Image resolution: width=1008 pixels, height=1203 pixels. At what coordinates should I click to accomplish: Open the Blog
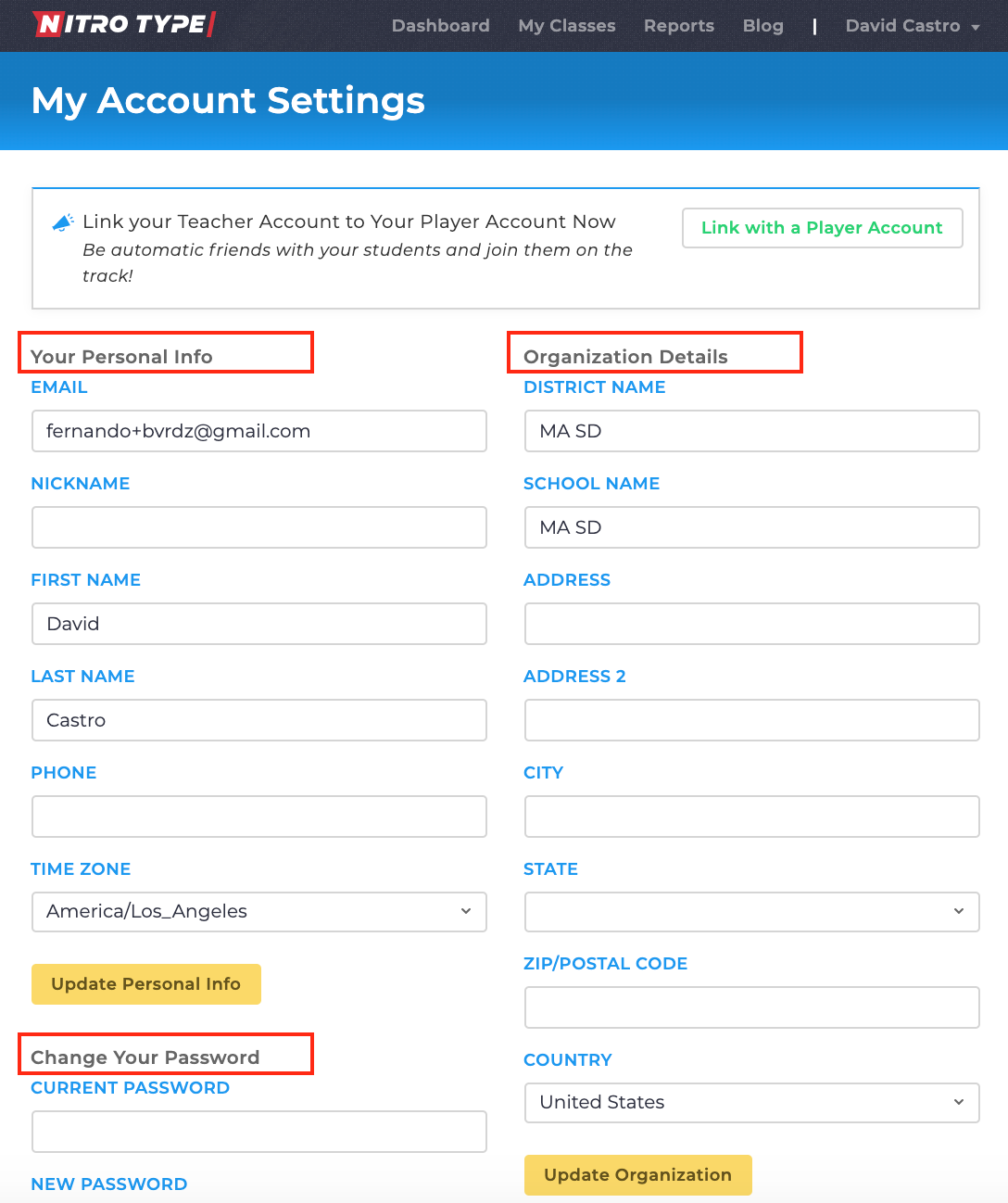[762, 25]
